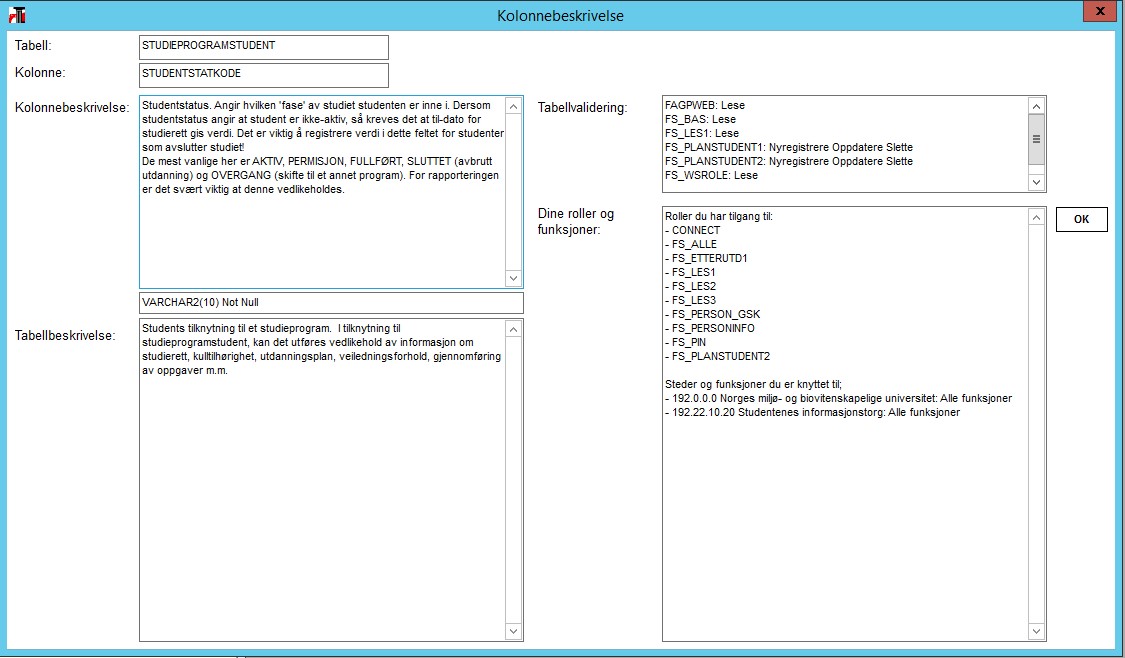Close the Kolonnebeskrivelse window
1125x658 pixels.
(1099, 11)
